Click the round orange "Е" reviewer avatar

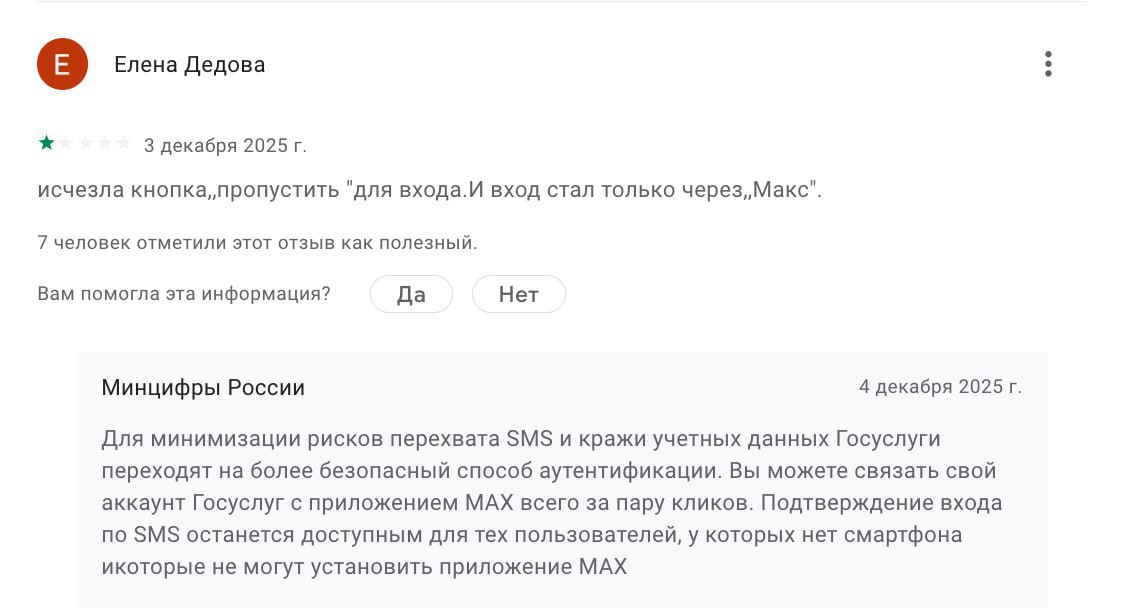tap(62, 64)
